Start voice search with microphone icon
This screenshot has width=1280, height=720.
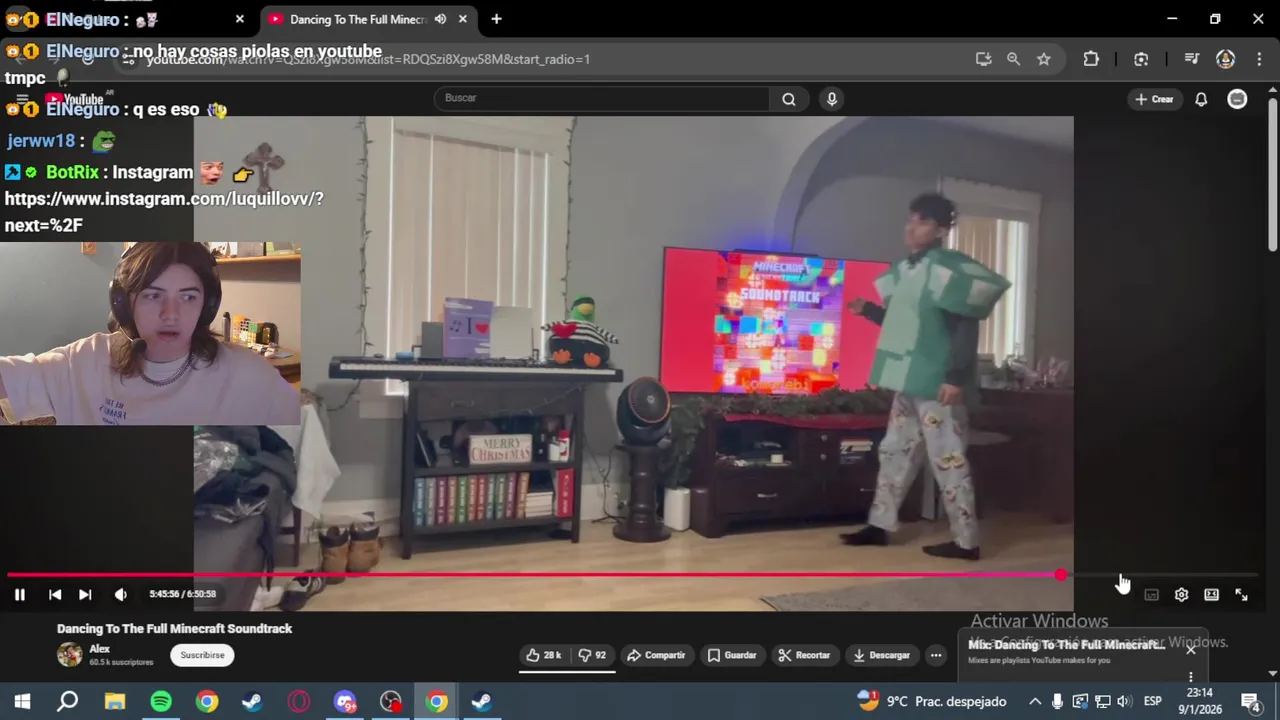(831, 98)
